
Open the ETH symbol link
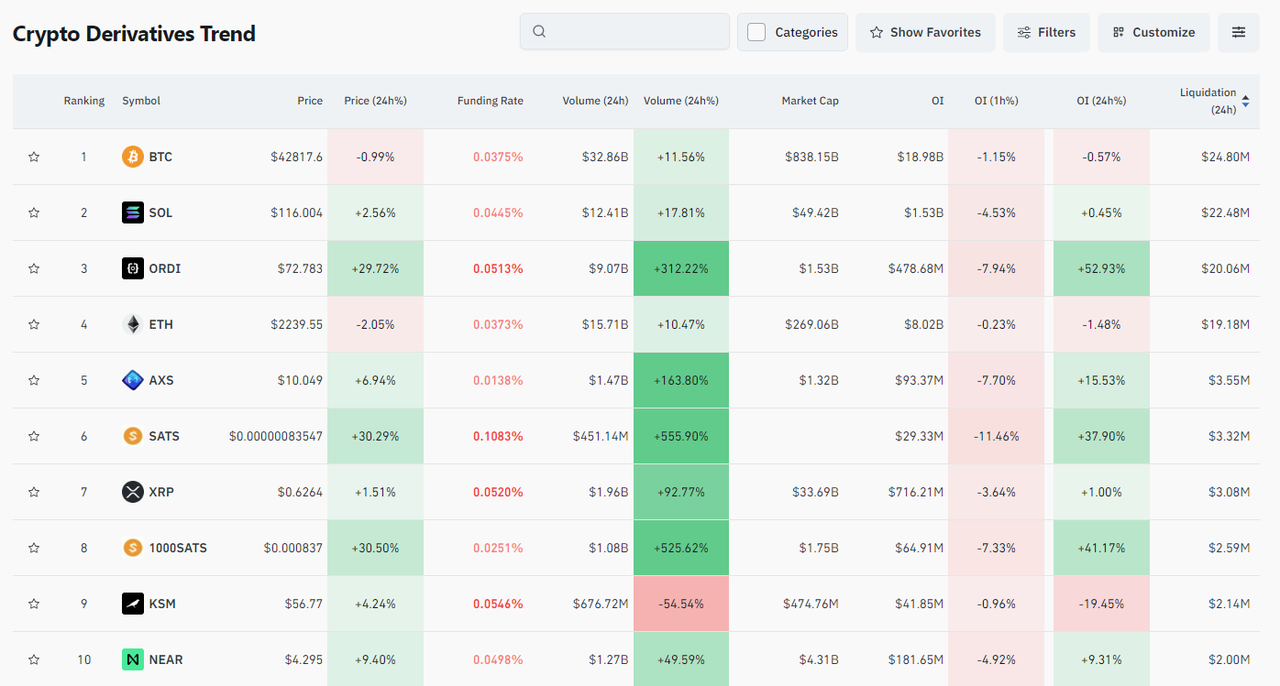[x=160, y=325]
